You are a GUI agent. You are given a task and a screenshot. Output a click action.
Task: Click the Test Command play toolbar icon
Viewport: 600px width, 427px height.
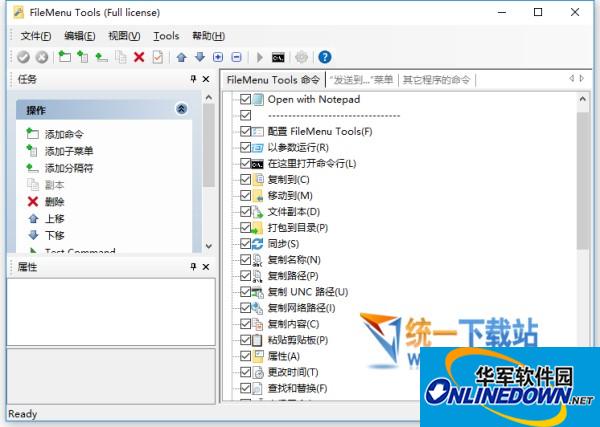point(260,57)
